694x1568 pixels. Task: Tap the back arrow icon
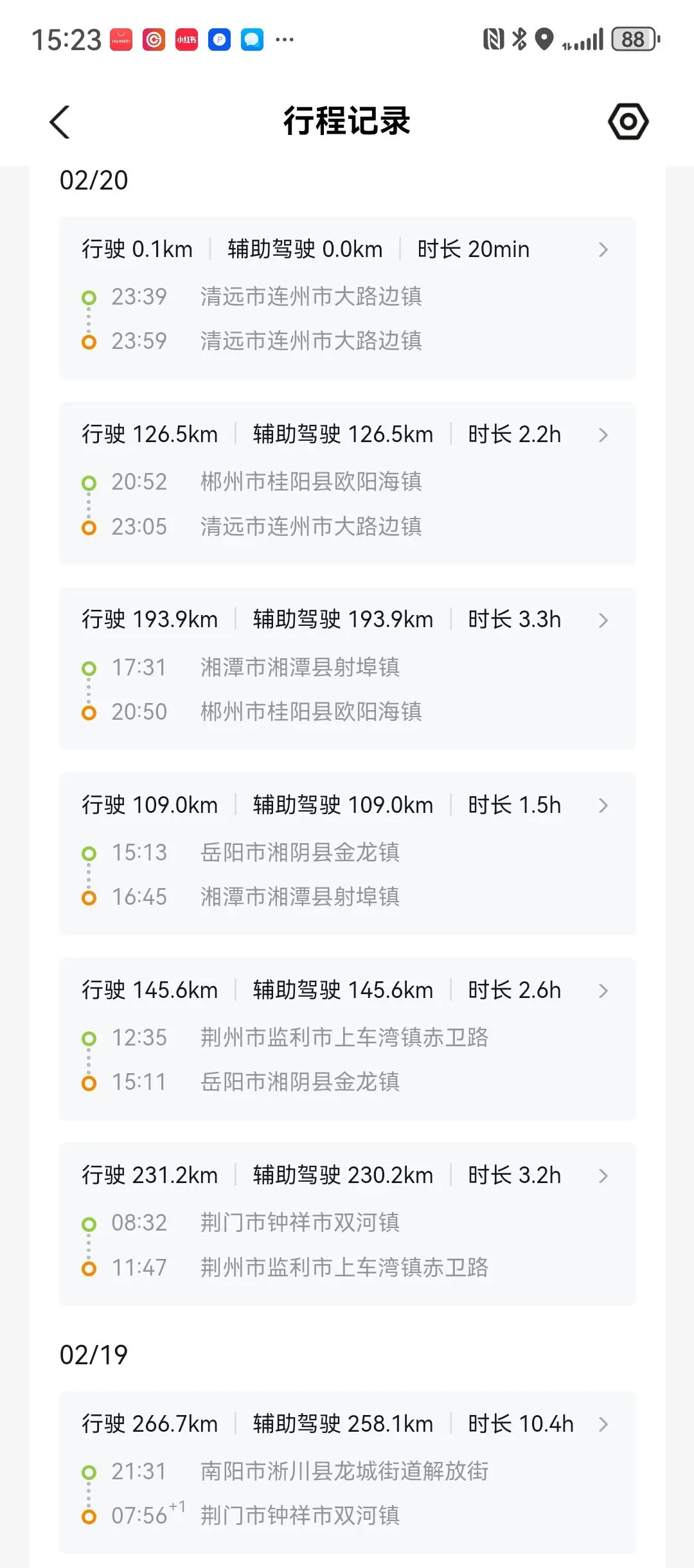point(60,122)
